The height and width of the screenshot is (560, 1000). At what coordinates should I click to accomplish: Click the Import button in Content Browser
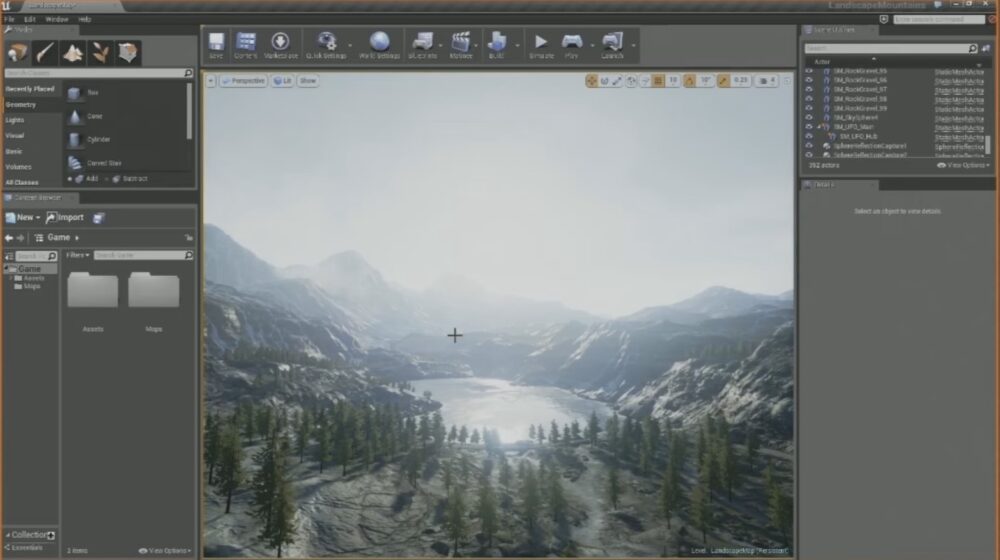point(65,217)
